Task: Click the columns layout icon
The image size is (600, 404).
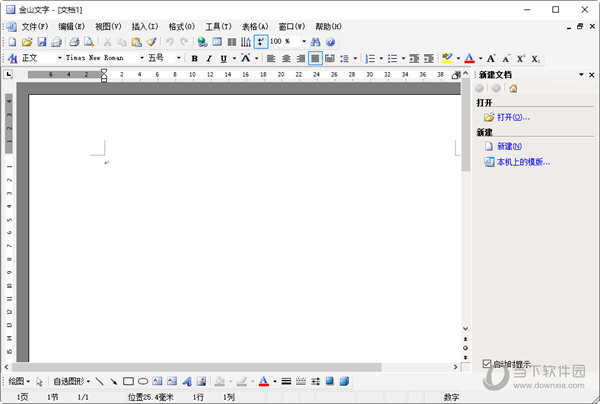Action: tap(232, 42)
